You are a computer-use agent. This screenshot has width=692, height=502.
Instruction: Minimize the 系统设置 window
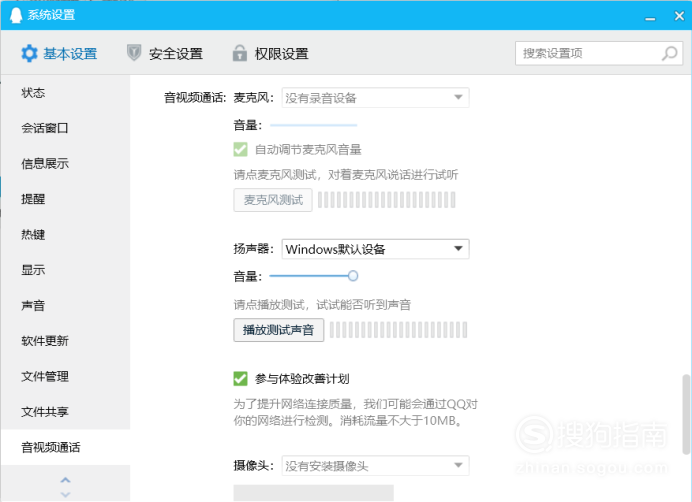pos(650,19)
